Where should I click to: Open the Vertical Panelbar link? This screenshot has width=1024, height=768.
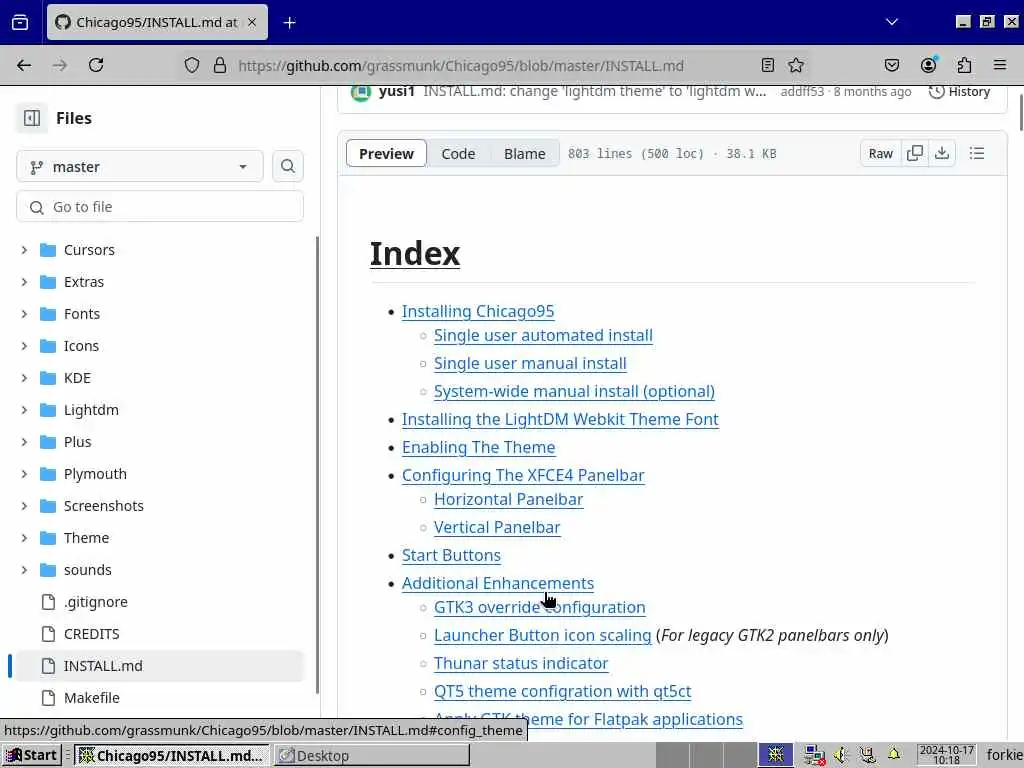click(497, 528)
